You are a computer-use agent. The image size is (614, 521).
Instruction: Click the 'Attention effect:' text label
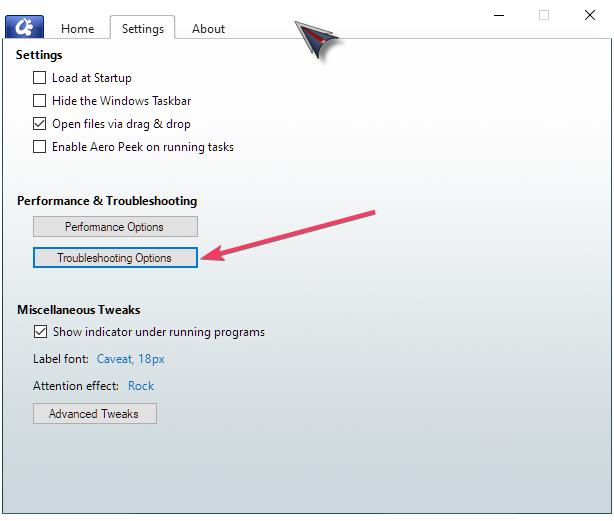pyautogui.click(x=76, y=386)
